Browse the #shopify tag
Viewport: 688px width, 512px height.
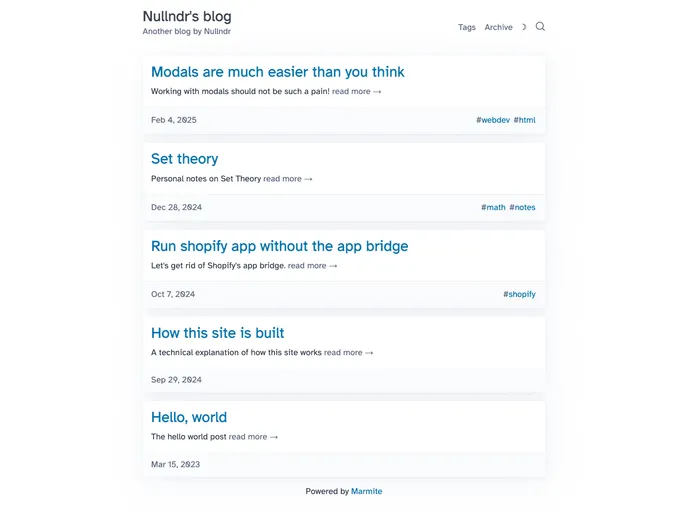519,295
